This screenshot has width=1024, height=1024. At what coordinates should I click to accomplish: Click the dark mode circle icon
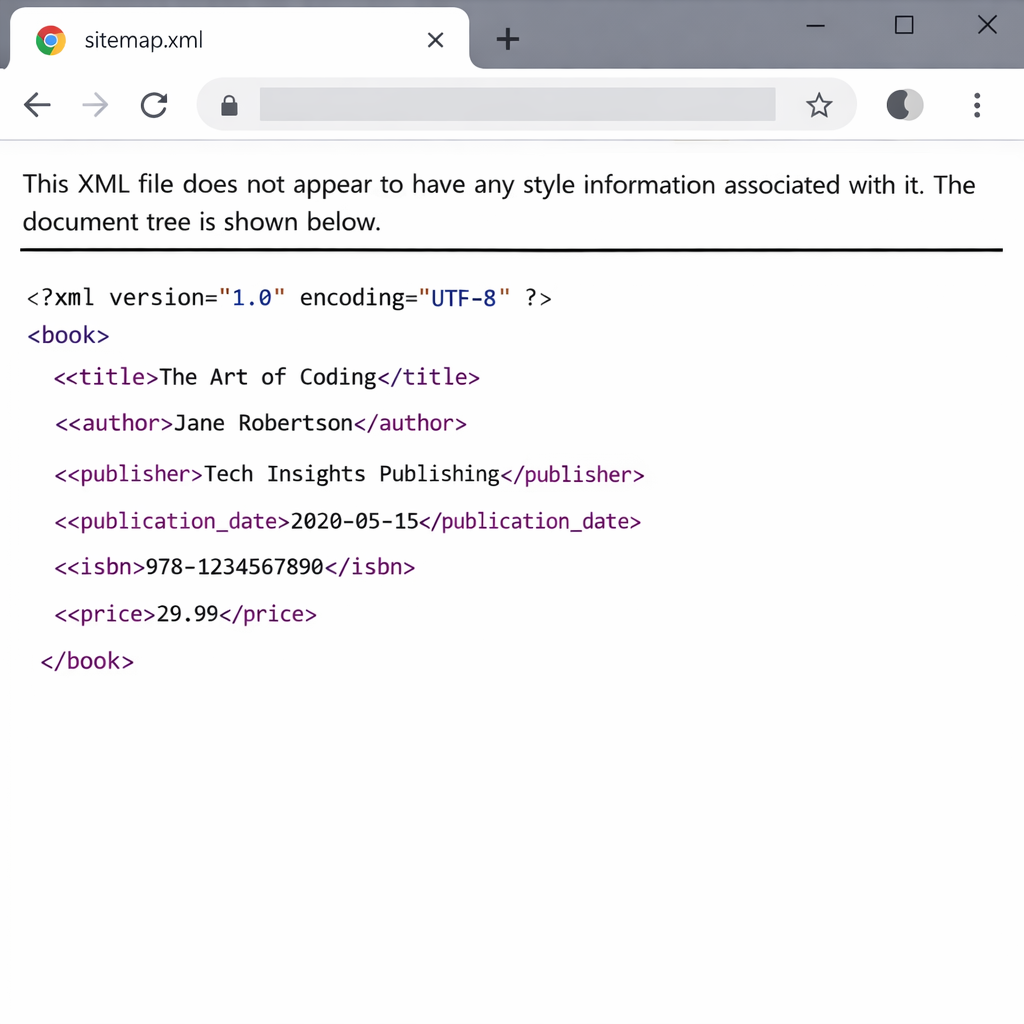click(x=904, y=104)
